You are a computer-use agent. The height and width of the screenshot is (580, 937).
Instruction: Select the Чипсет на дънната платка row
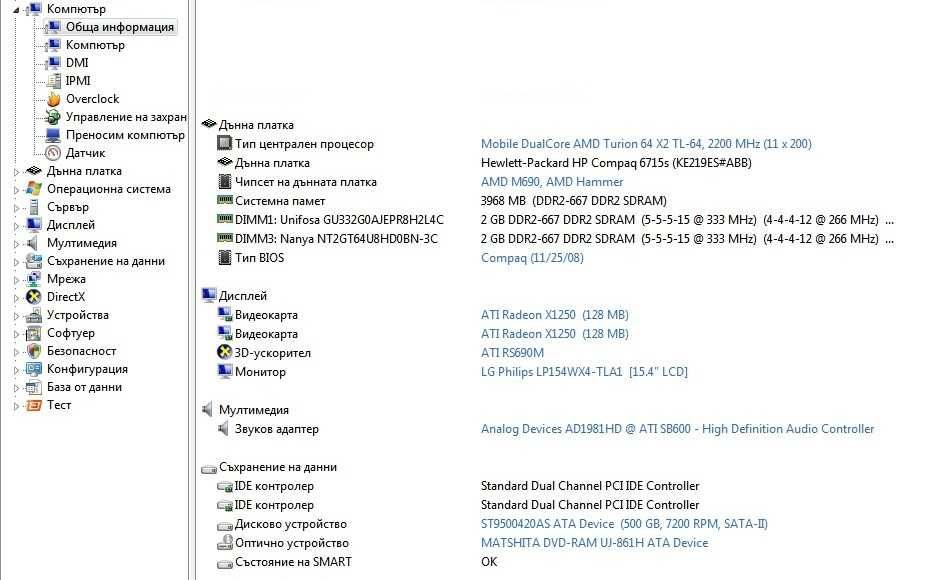tap(305, 182)
